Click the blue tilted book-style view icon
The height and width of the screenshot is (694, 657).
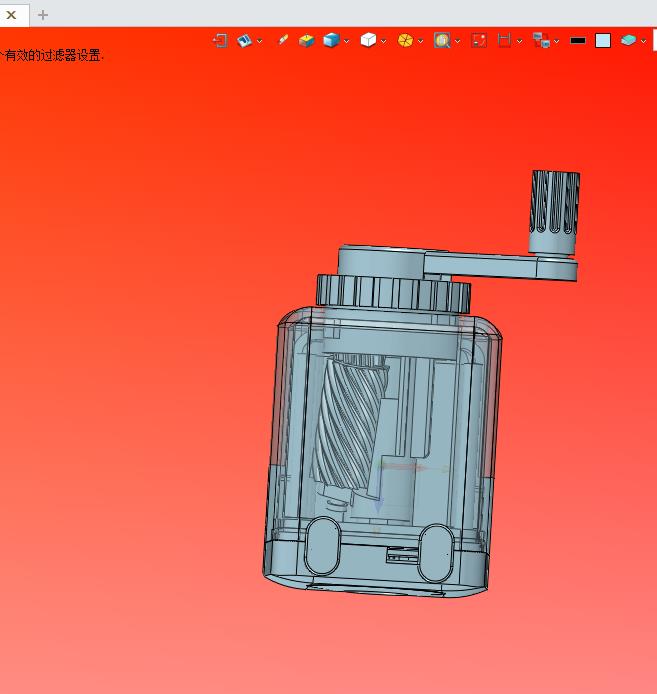244,41
